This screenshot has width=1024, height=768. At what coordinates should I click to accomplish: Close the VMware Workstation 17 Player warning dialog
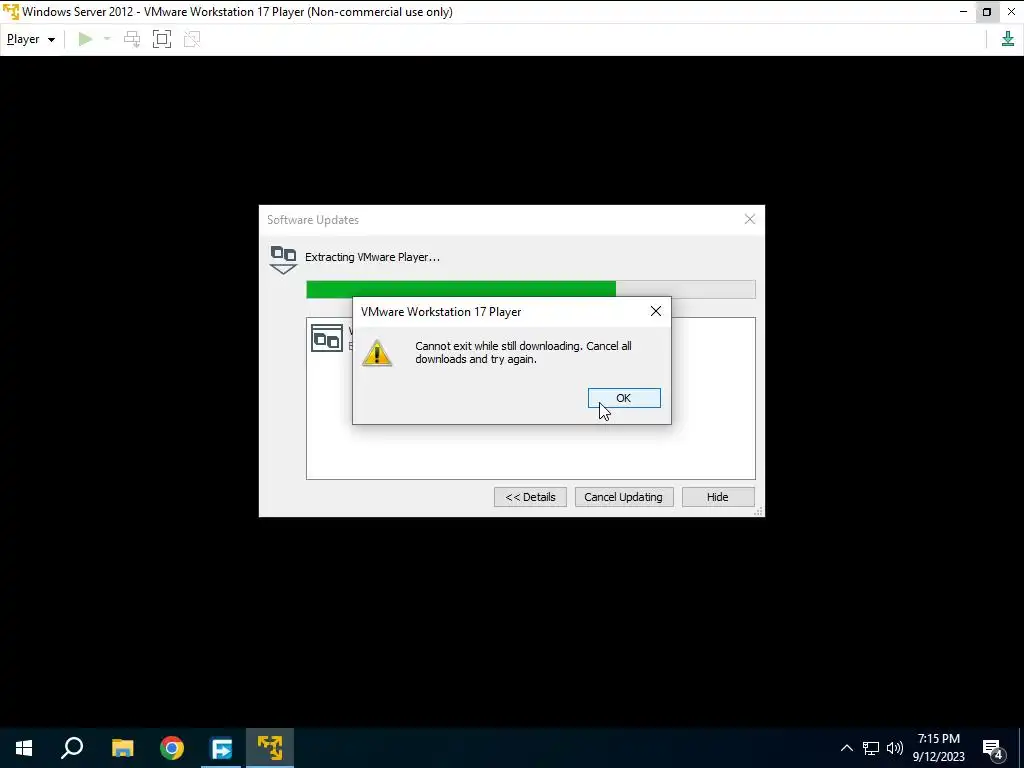coord(656,312)
